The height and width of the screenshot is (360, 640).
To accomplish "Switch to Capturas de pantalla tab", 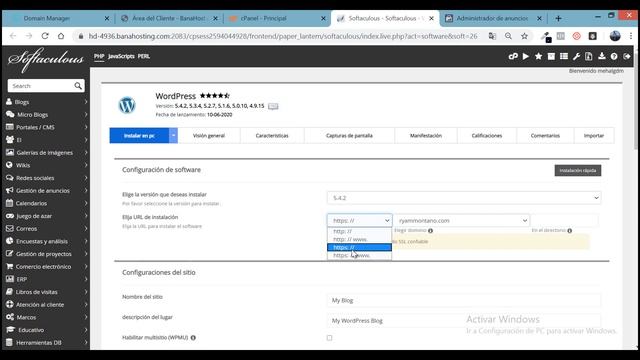I will [x=349, y=136].
